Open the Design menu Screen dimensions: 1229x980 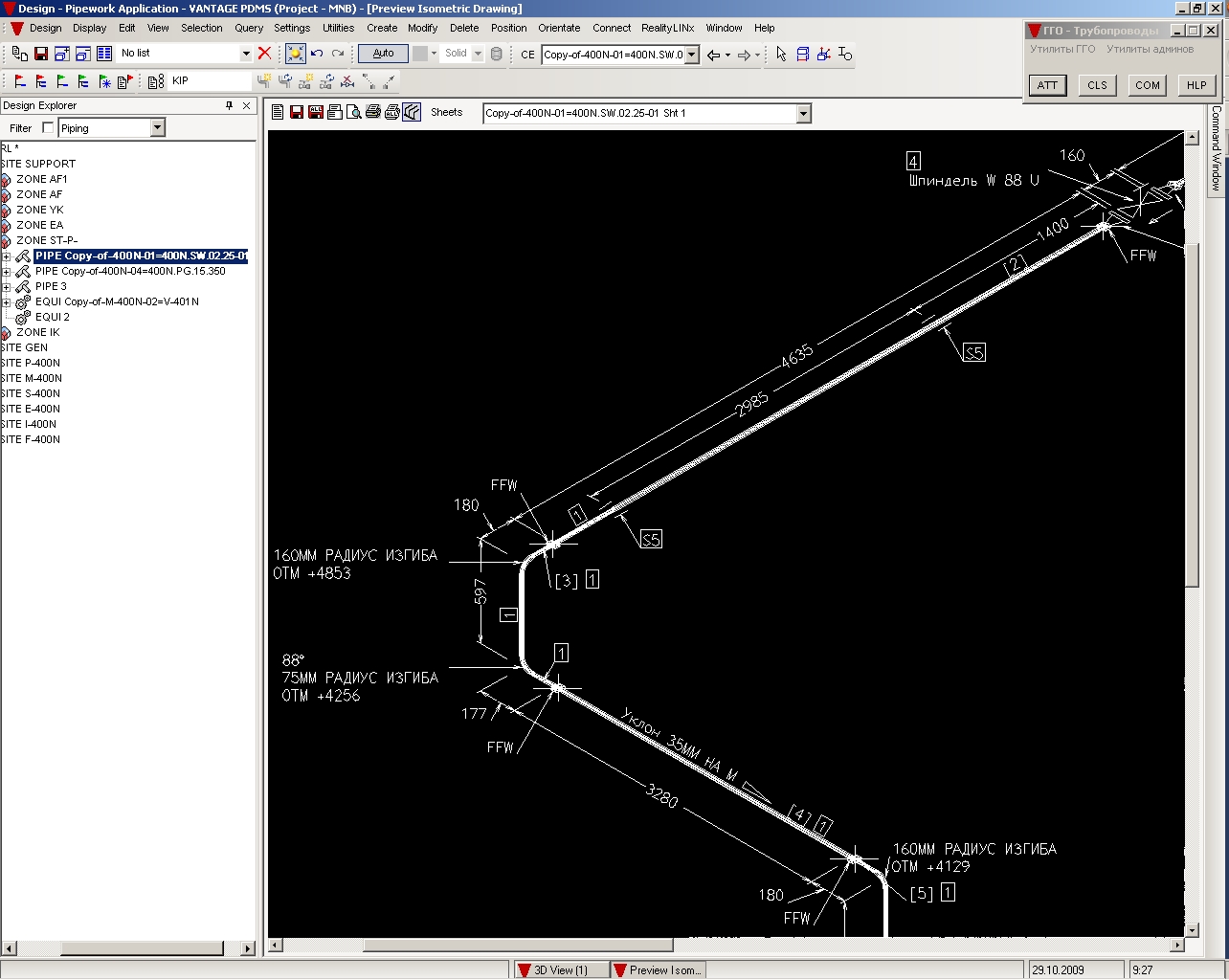(45, 28)
